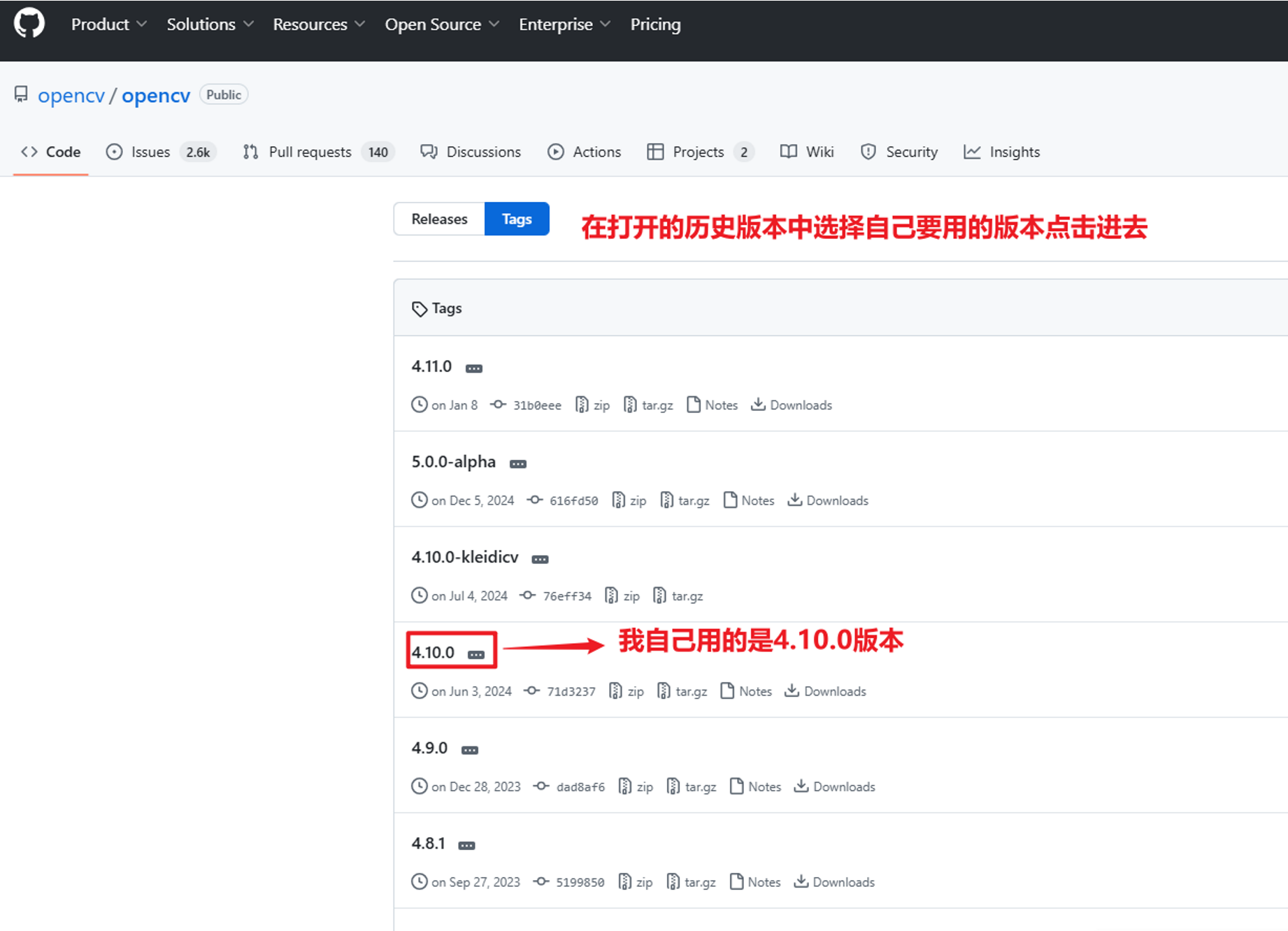Open Downloads for 4.8.1
This screenshot has height=931, width=1288.
834,882
